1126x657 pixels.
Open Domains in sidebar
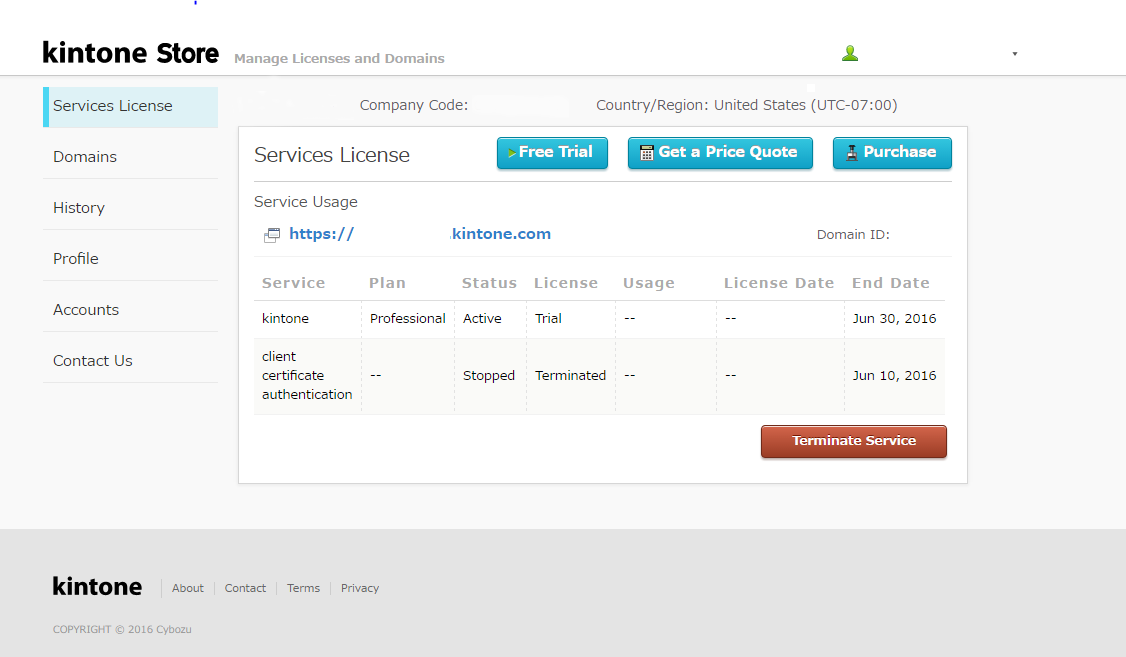(131, 157)
